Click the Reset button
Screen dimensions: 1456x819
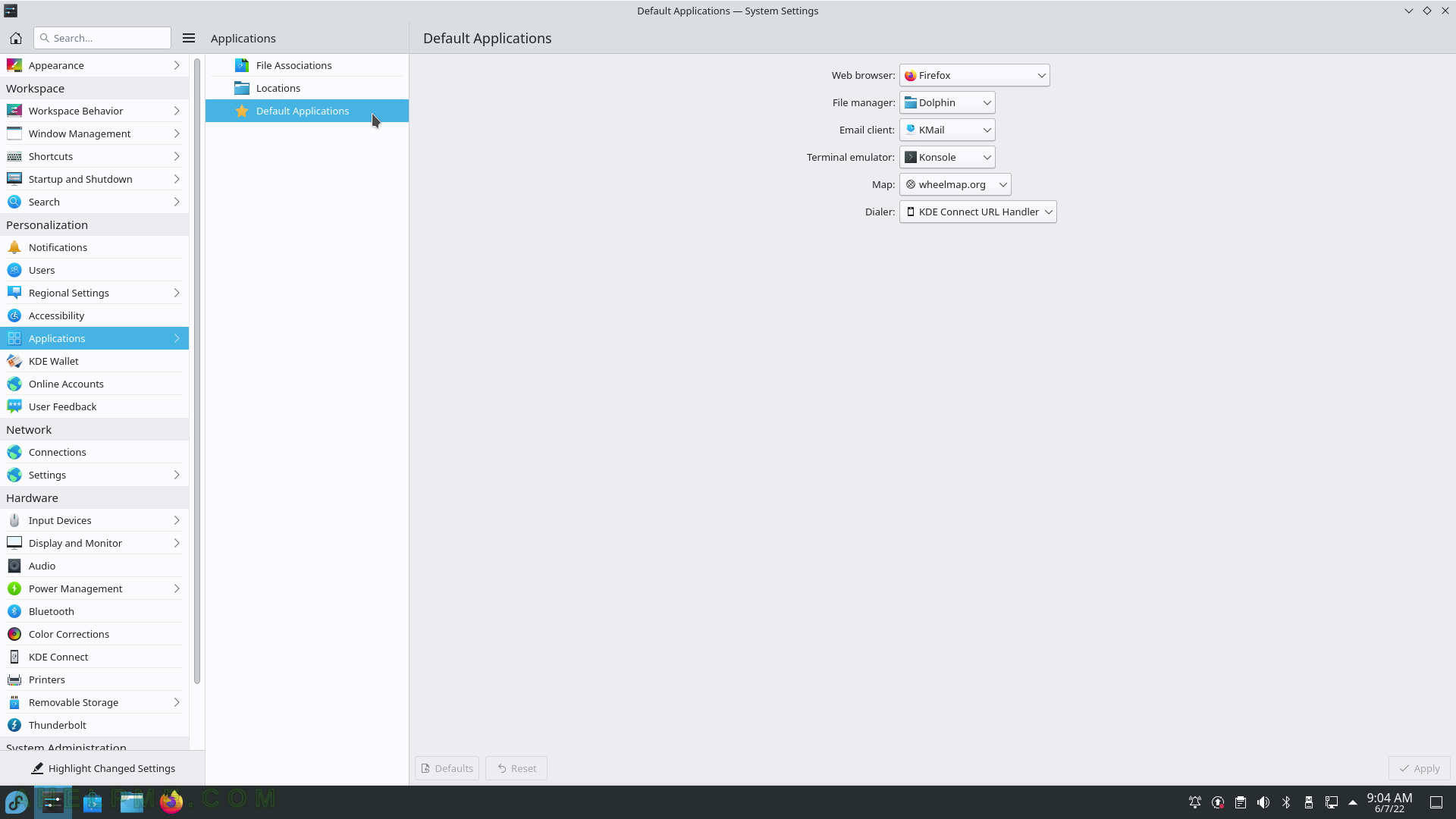coord(516,768)
